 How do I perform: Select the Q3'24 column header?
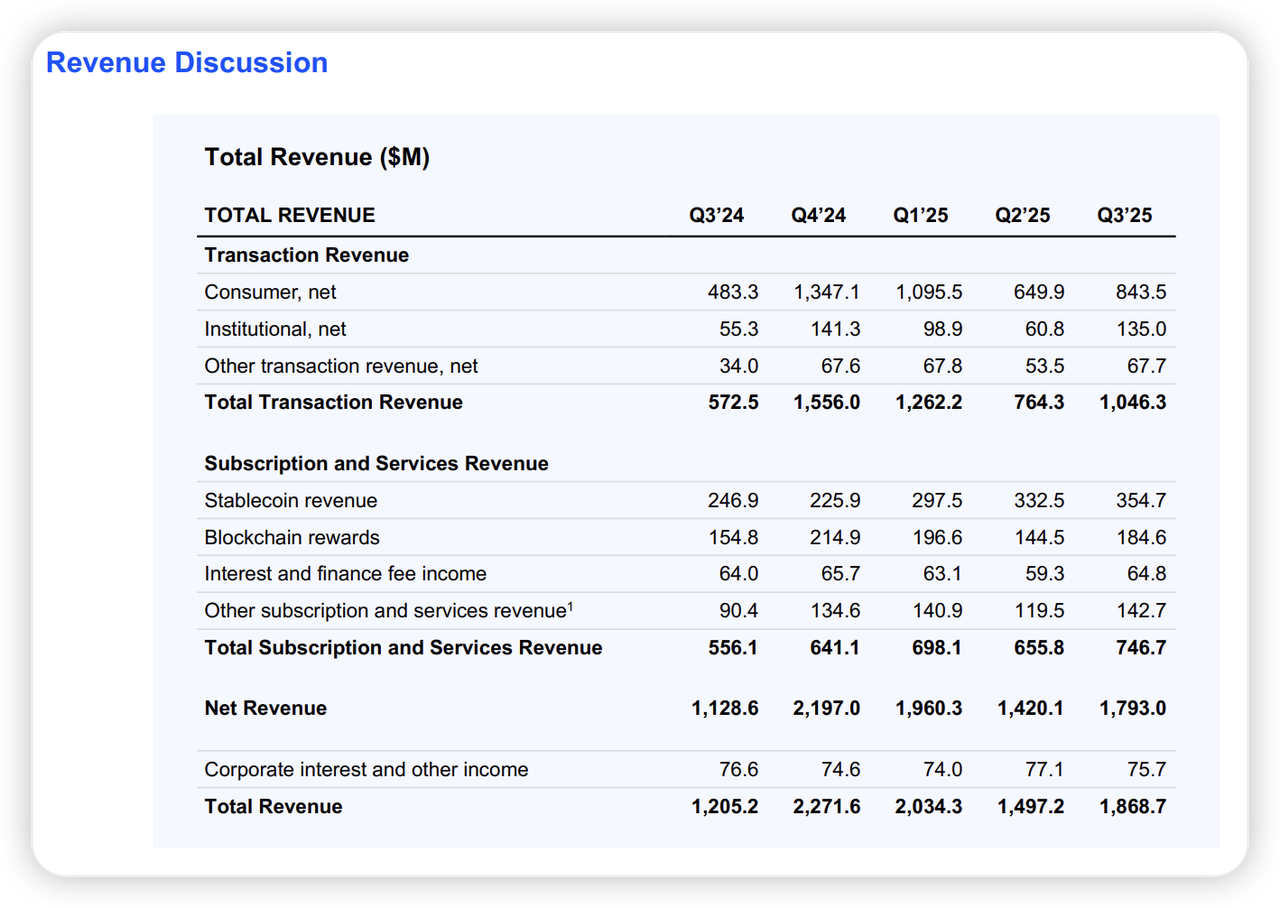pos(716,215)
